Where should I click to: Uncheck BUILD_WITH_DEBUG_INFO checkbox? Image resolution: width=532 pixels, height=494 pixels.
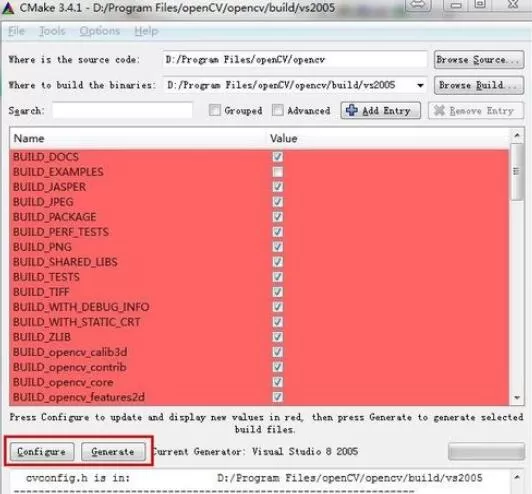click(x=278, y=307)
